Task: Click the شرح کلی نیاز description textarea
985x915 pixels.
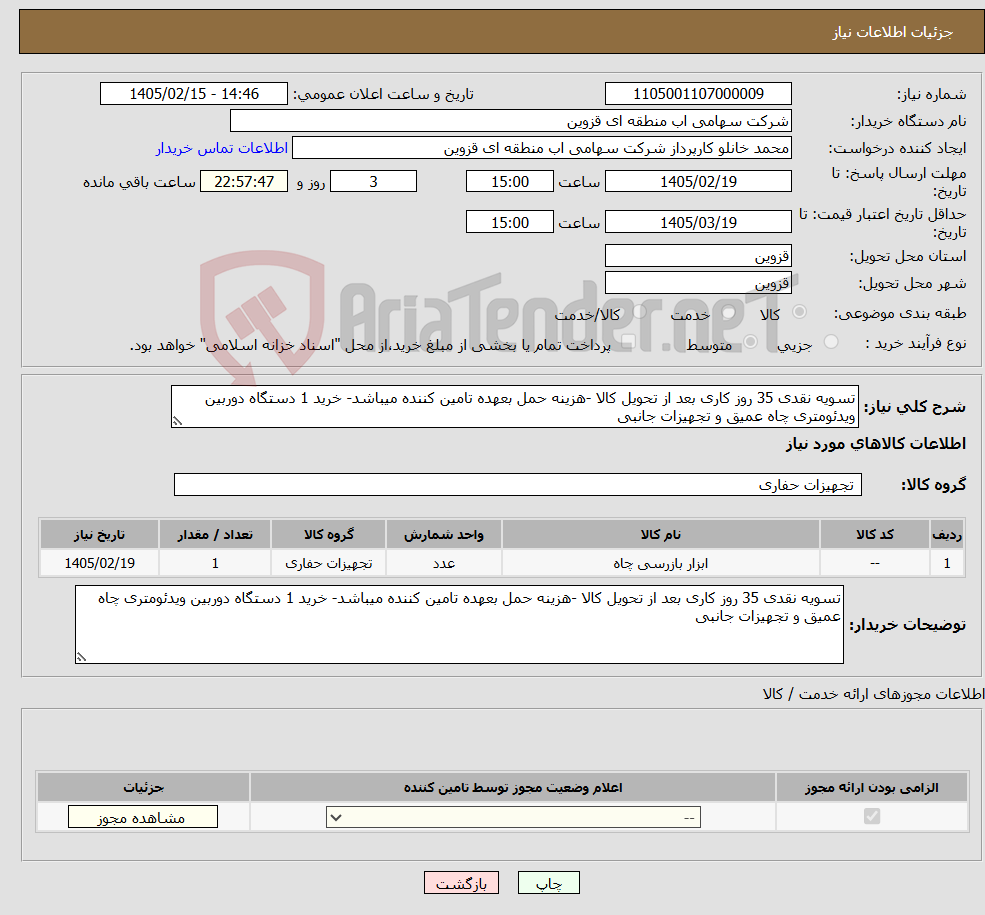Action: pos(514,407)
